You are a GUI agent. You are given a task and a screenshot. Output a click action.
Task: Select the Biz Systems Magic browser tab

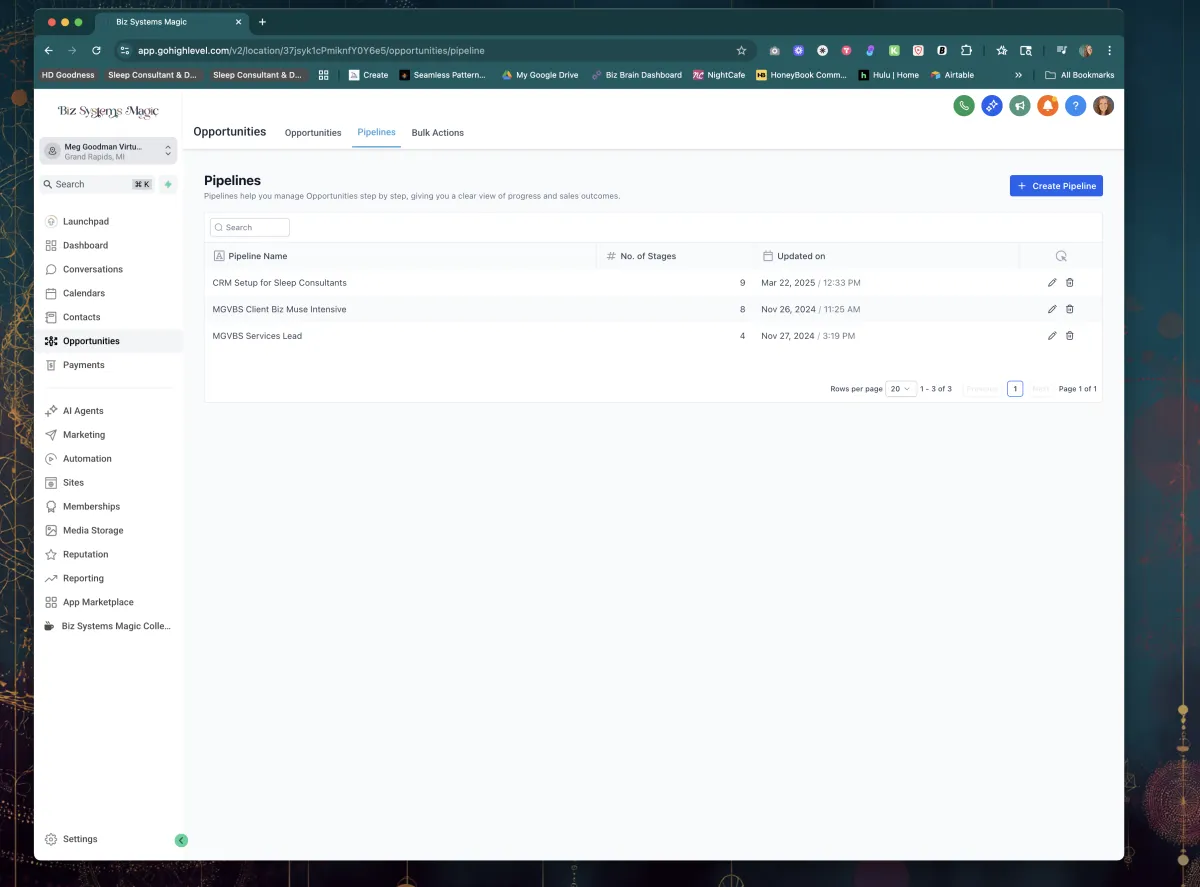pos(170,22)
